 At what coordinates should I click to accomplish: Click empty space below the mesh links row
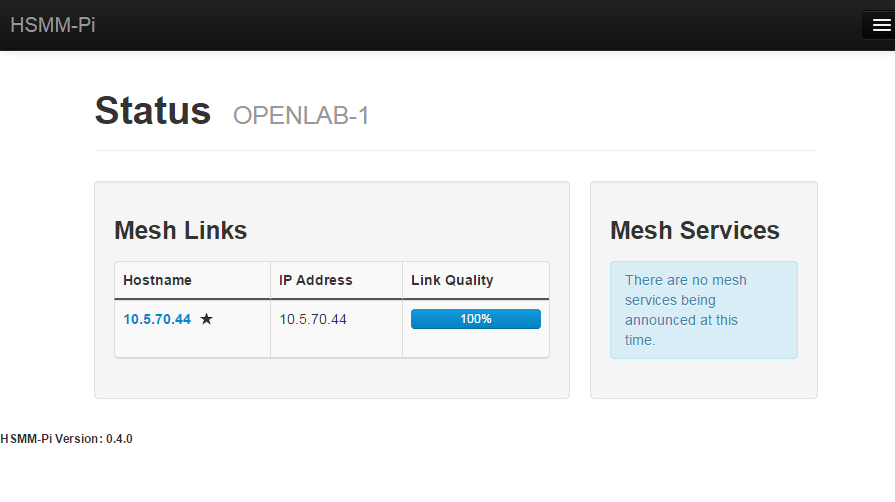pyautogui.click(x=331, y=377)
